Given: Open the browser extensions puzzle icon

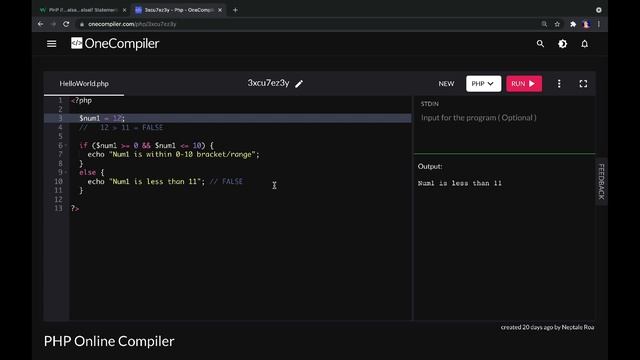Looking at the screenshot, I should [x=573, y=24].
